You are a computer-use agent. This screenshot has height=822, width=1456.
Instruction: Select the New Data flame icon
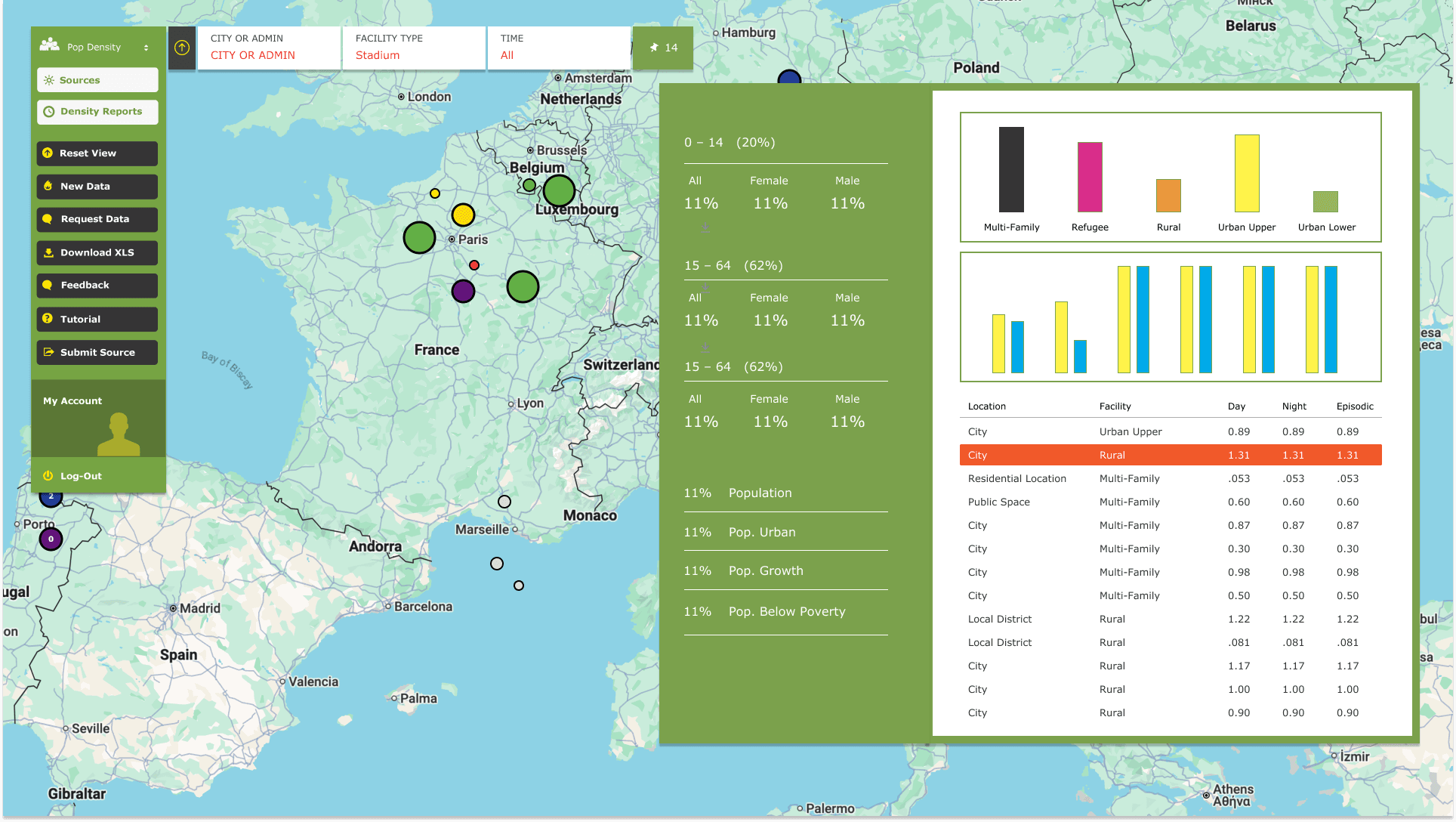pyautogui.click(x=48, y=187)
